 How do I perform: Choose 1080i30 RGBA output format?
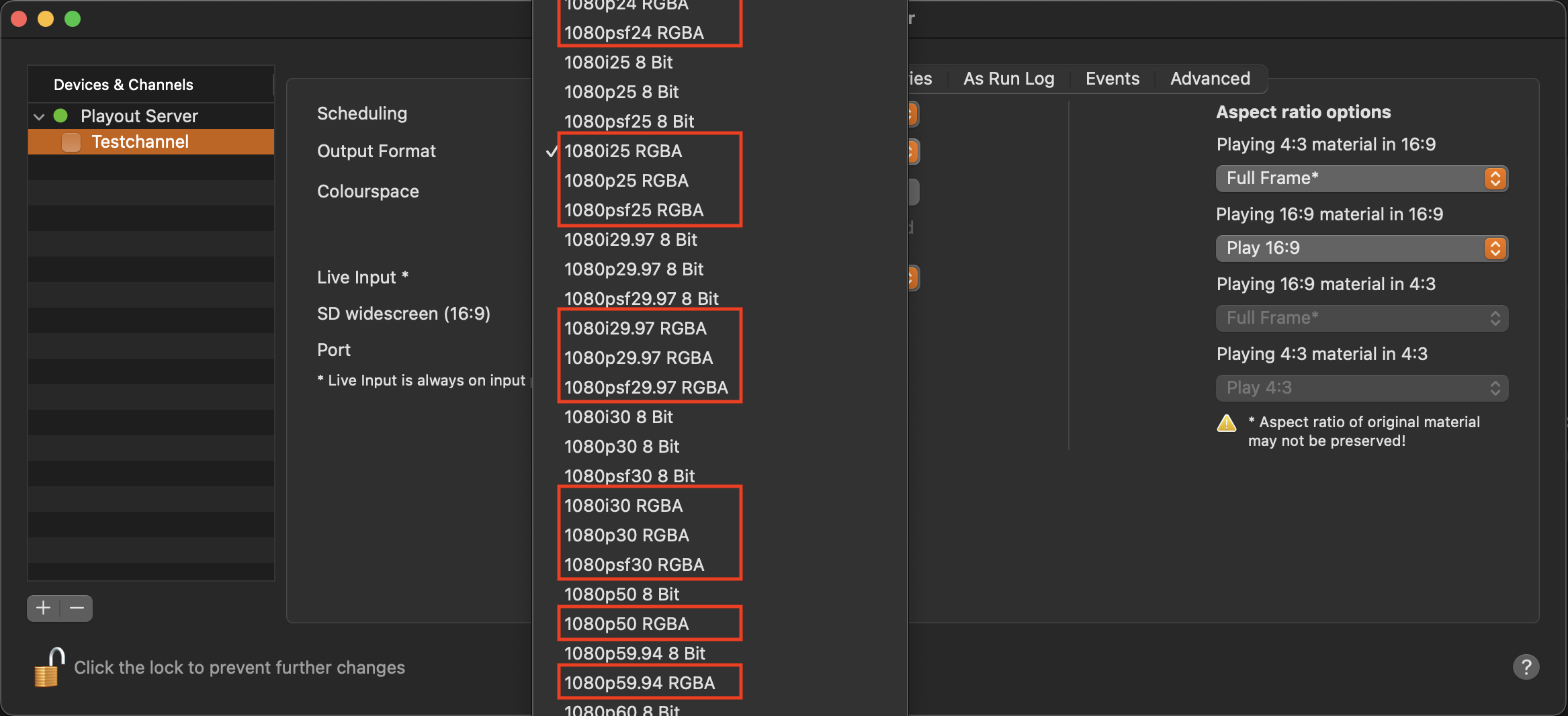pyautogui.click(x=720, y=505)
